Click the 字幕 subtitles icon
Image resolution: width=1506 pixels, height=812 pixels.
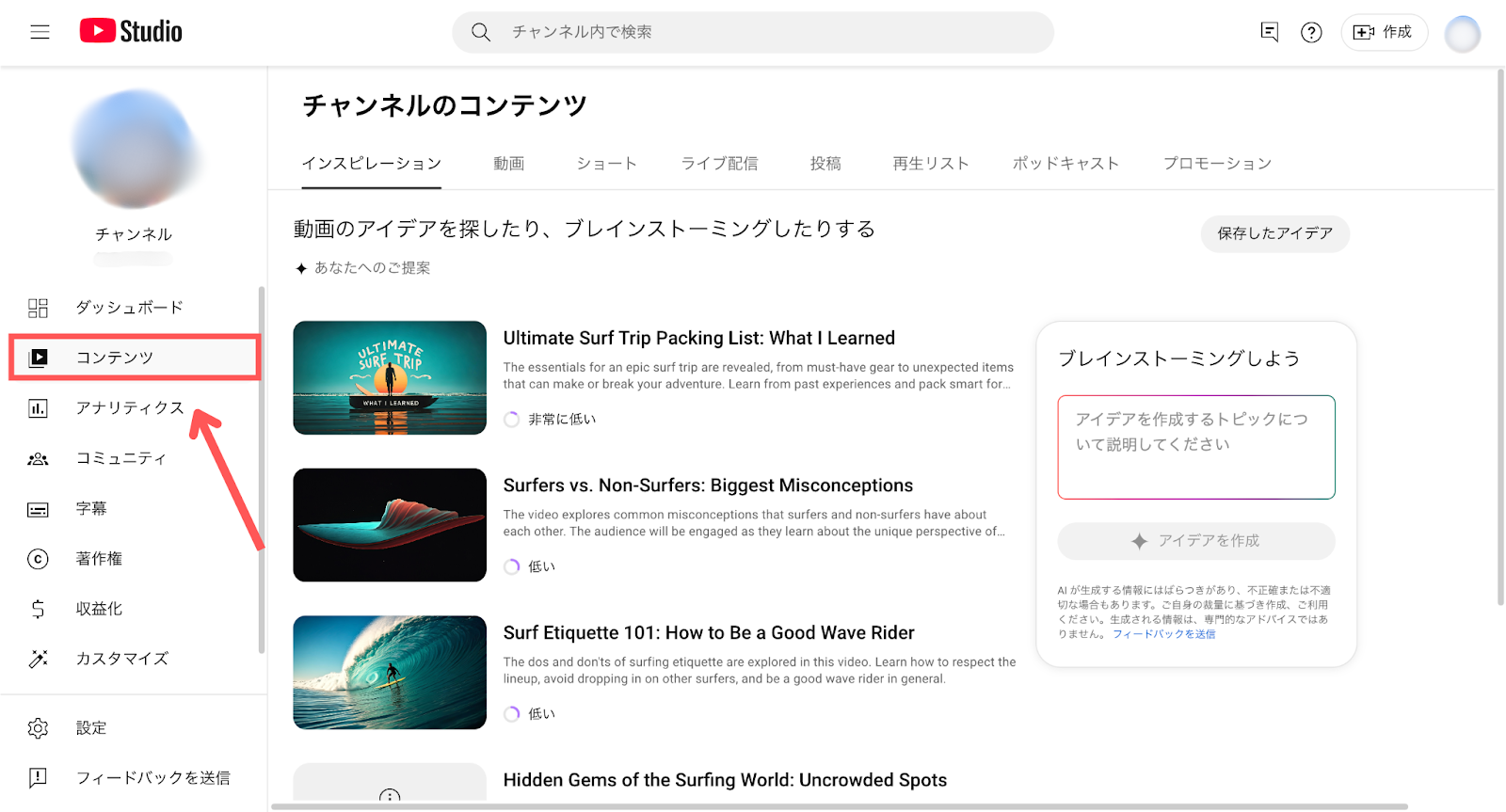pos(38,509)
